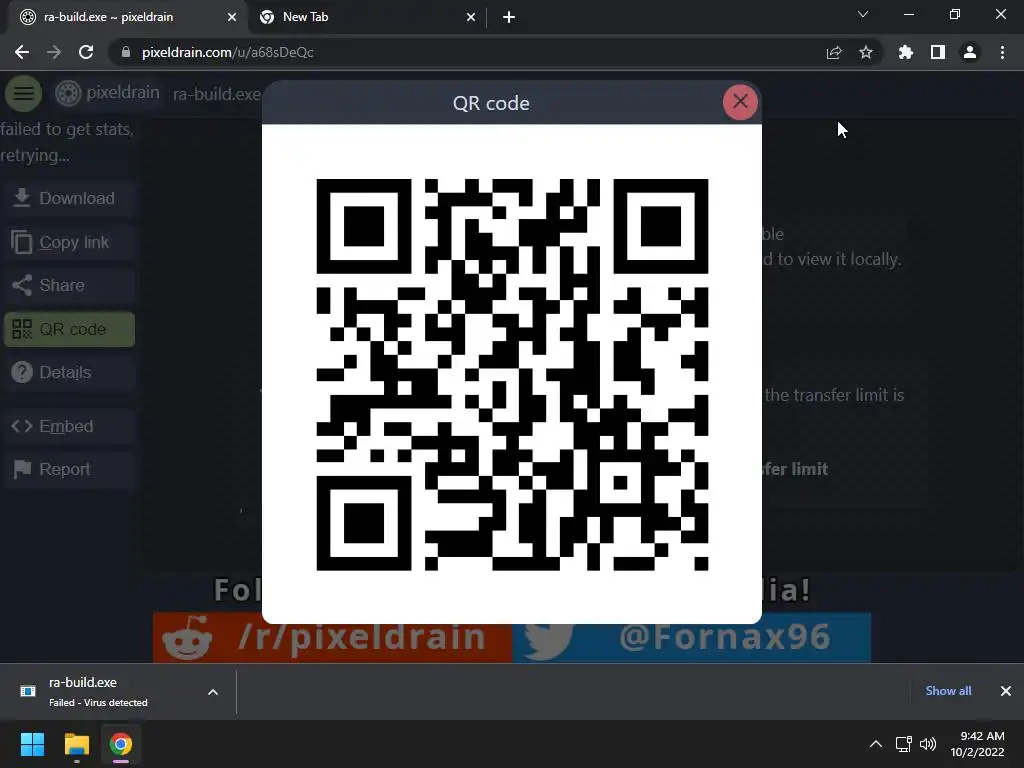
Task: Open the network status tray icon
Action: (x=904, y=744)
